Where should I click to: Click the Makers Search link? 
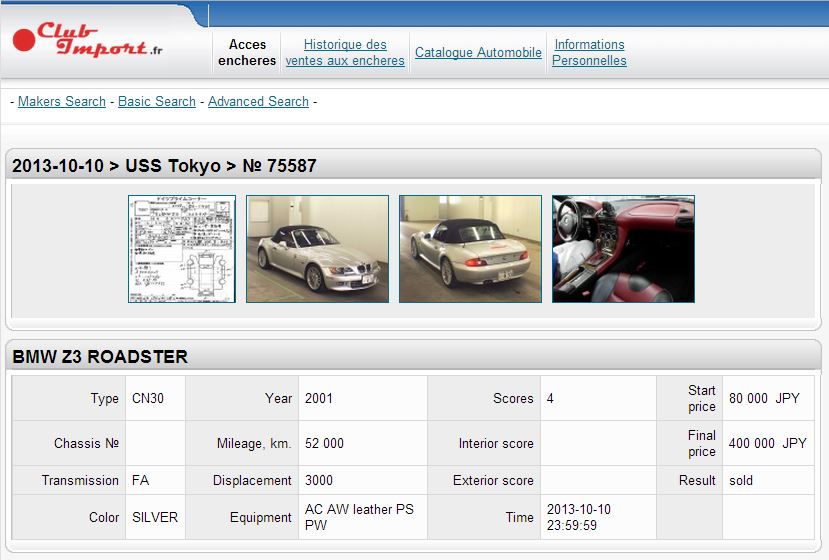pos(62,101)
